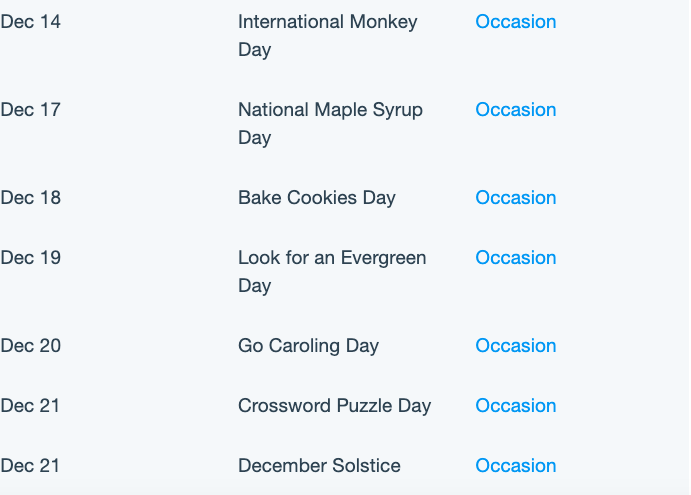Screen dimensions: 691x495
Task: Open the Occasion link for Go Caroling Day
Action: pyautogui.click(x=516, y=346)
